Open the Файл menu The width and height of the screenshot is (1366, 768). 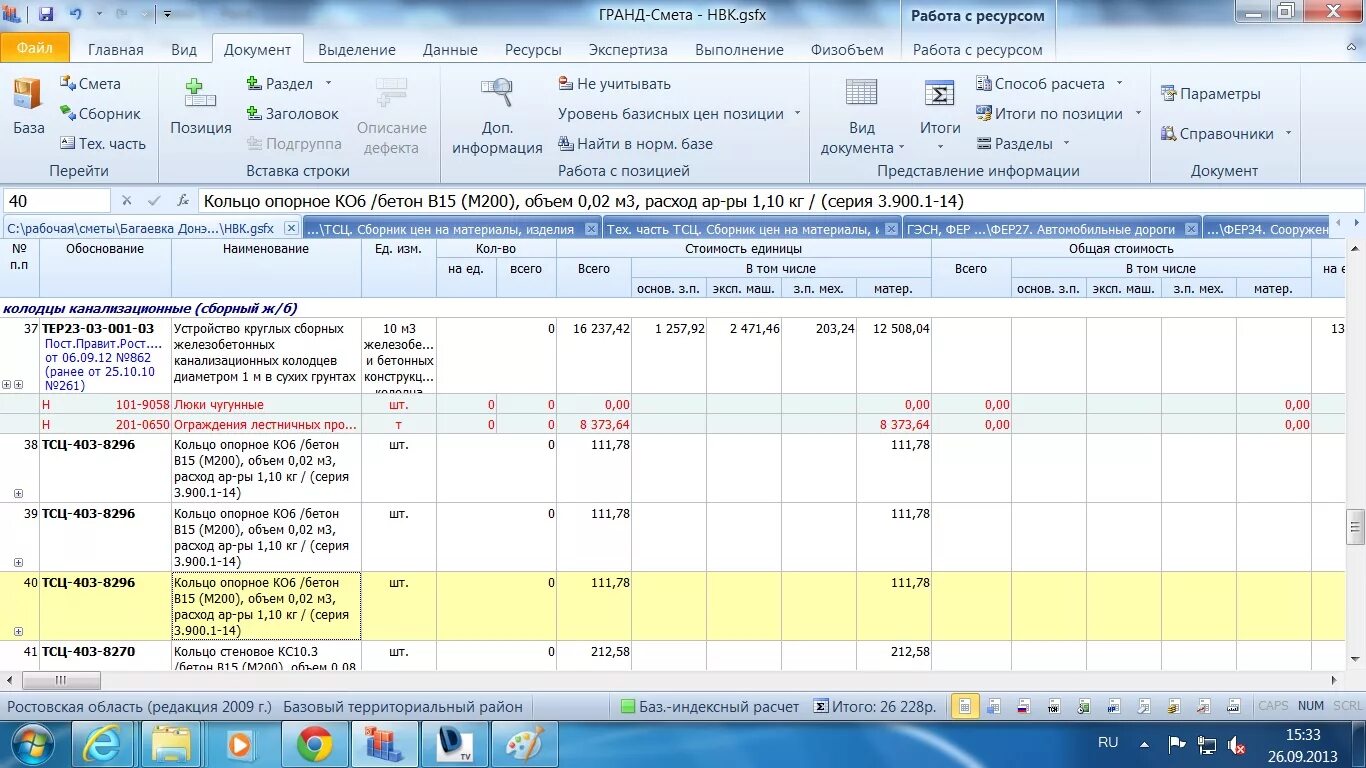[35, 48]
